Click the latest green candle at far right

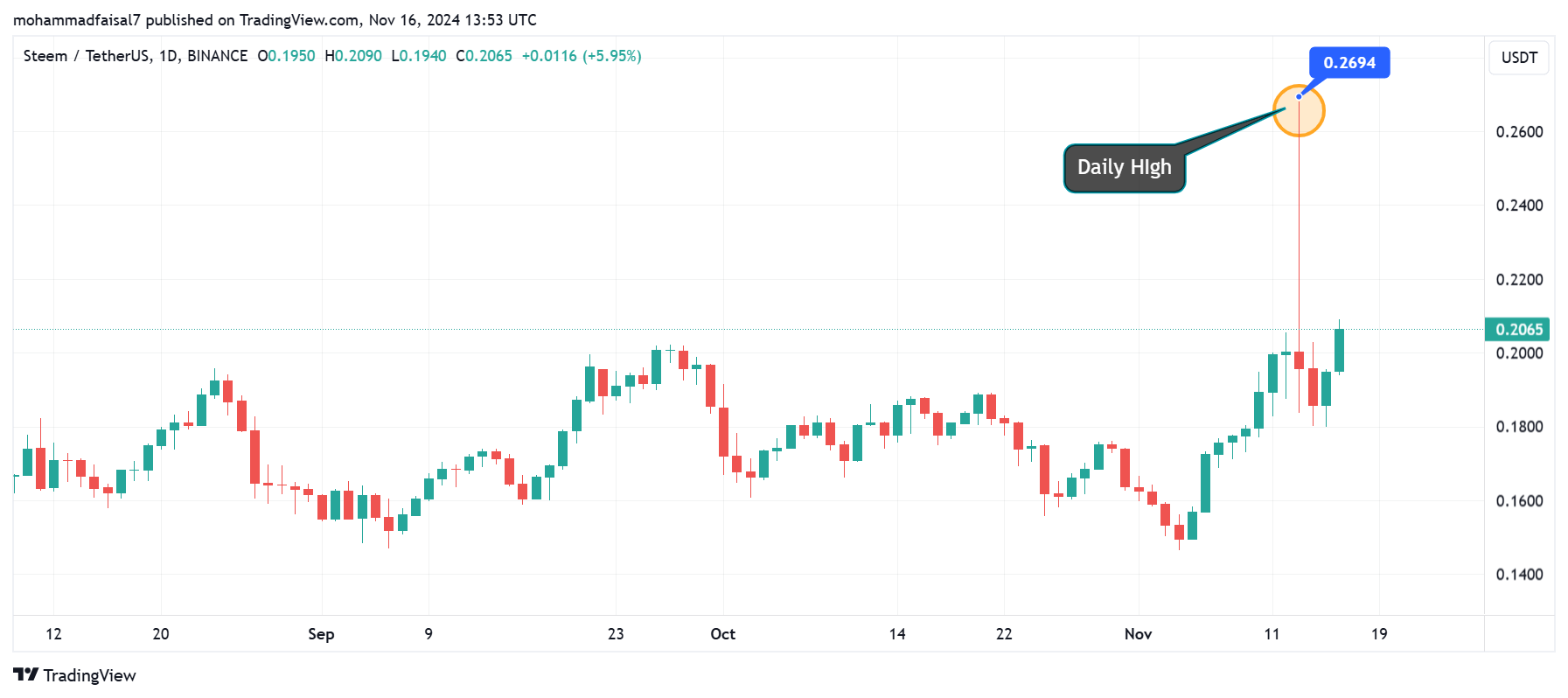(x=1339, y=351)
